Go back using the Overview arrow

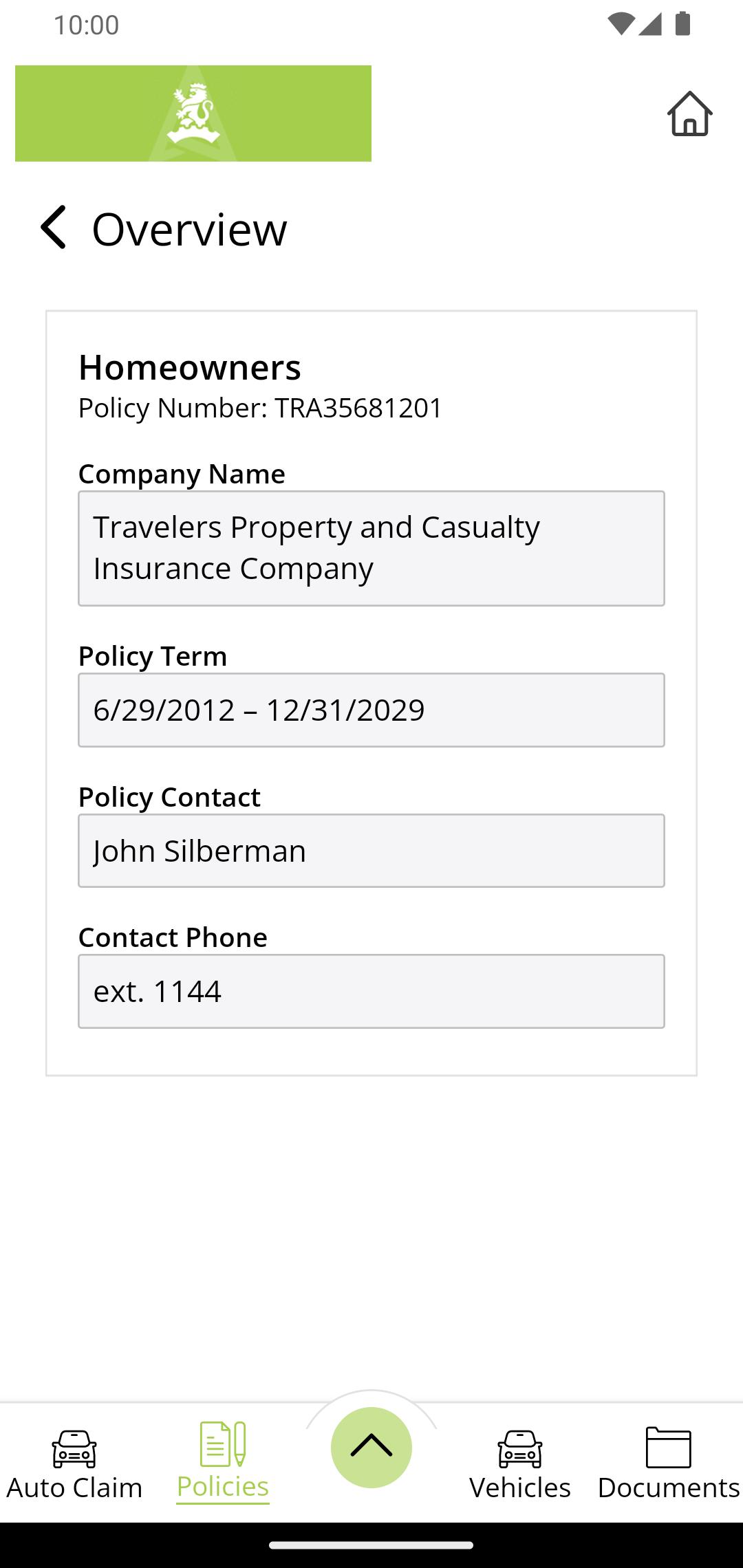click(53, 227)
